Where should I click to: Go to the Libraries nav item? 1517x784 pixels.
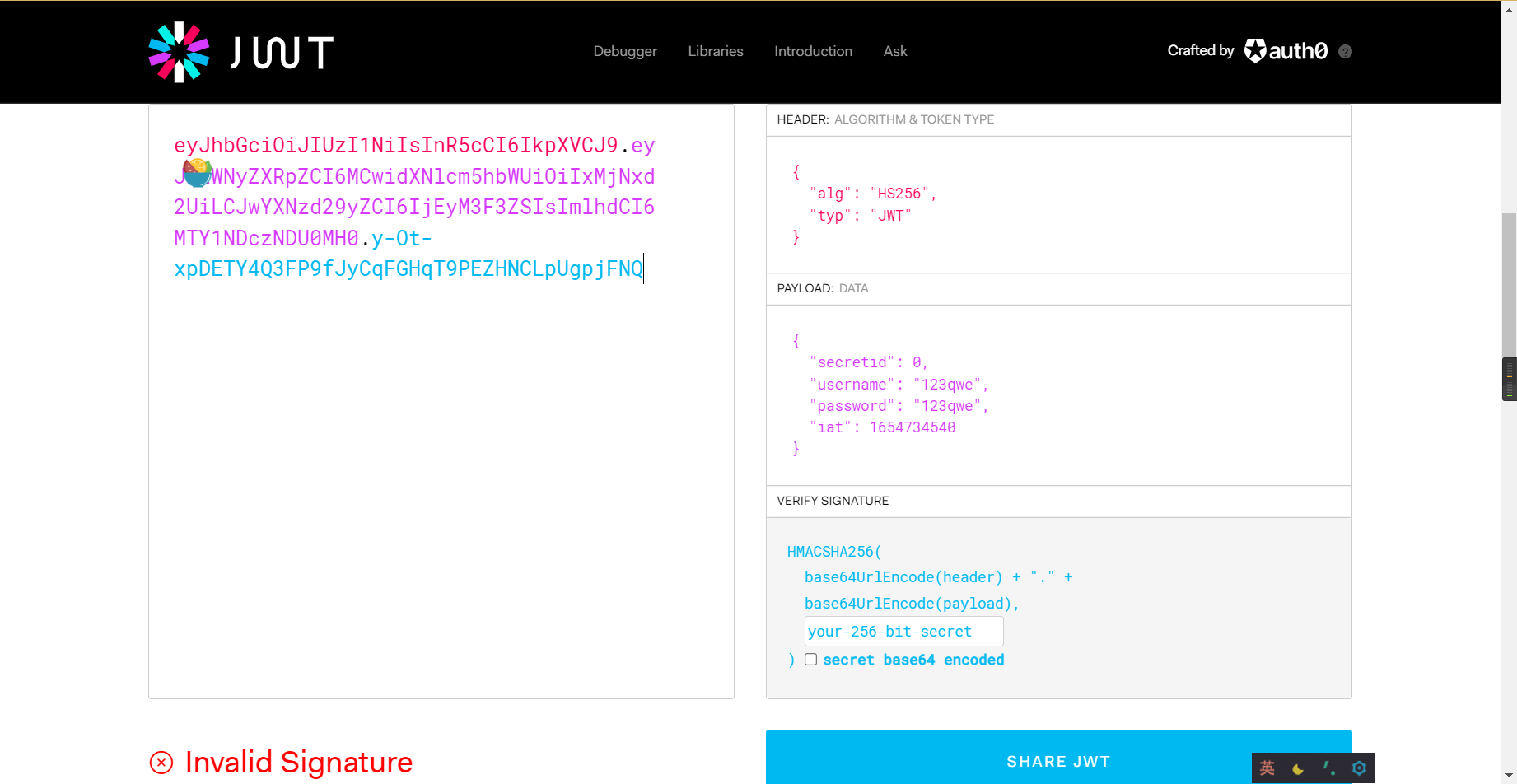point(716,51)
